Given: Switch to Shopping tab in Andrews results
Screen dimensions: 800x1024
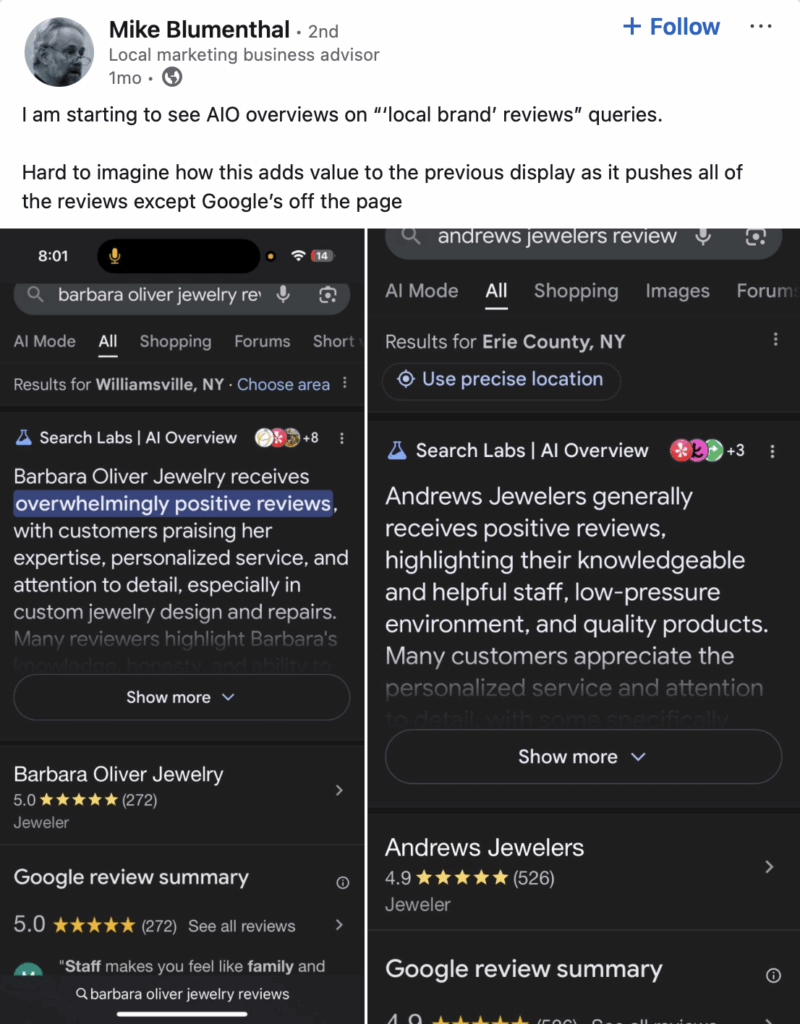Looking at the screenshot, I should click(575, 291).
